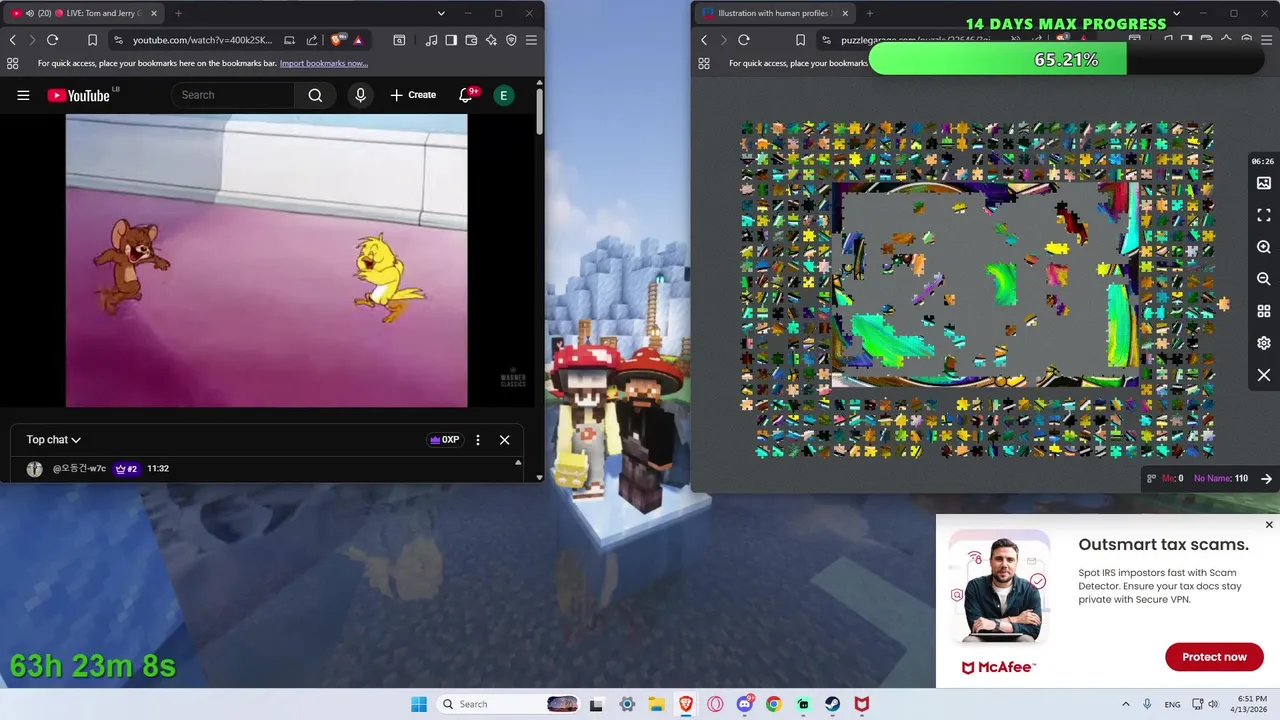Viewport: 1280px width, 720px height.
Task: Open the apps grid in puzzle bookmarks bar
Action: 704,63
